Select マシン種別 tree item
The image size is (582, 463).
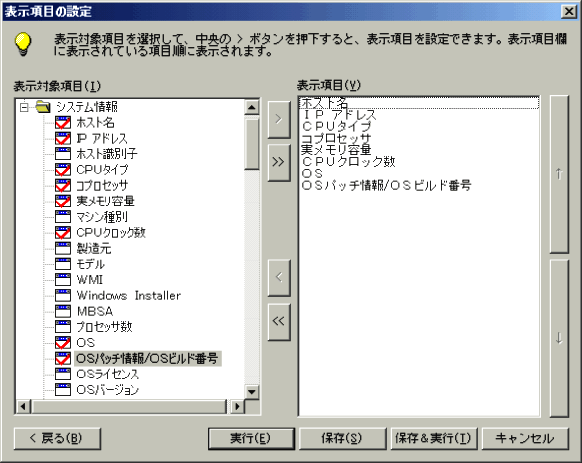pyautogui.click(x=102, y=217)
